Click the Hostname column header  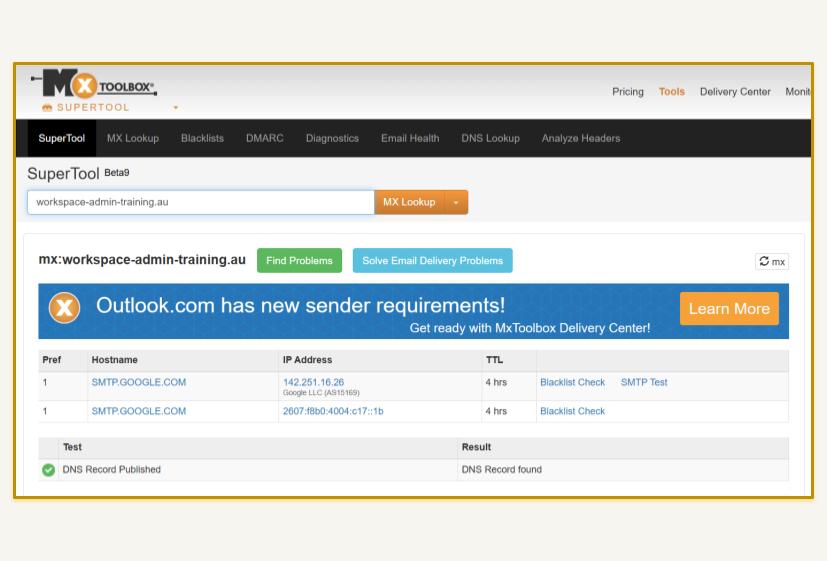point(114,360)
